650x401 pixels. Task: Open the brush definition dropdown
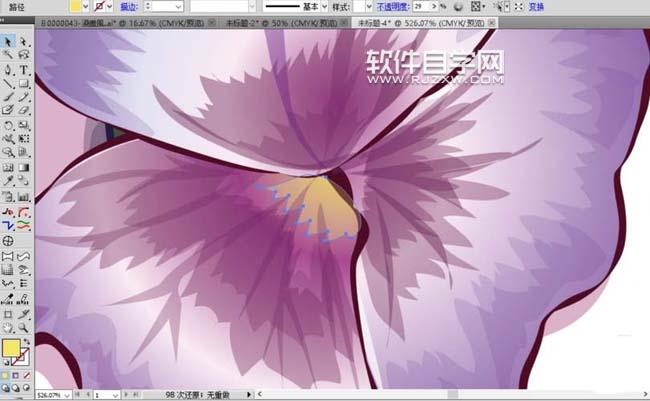click(x=252, y=7)
